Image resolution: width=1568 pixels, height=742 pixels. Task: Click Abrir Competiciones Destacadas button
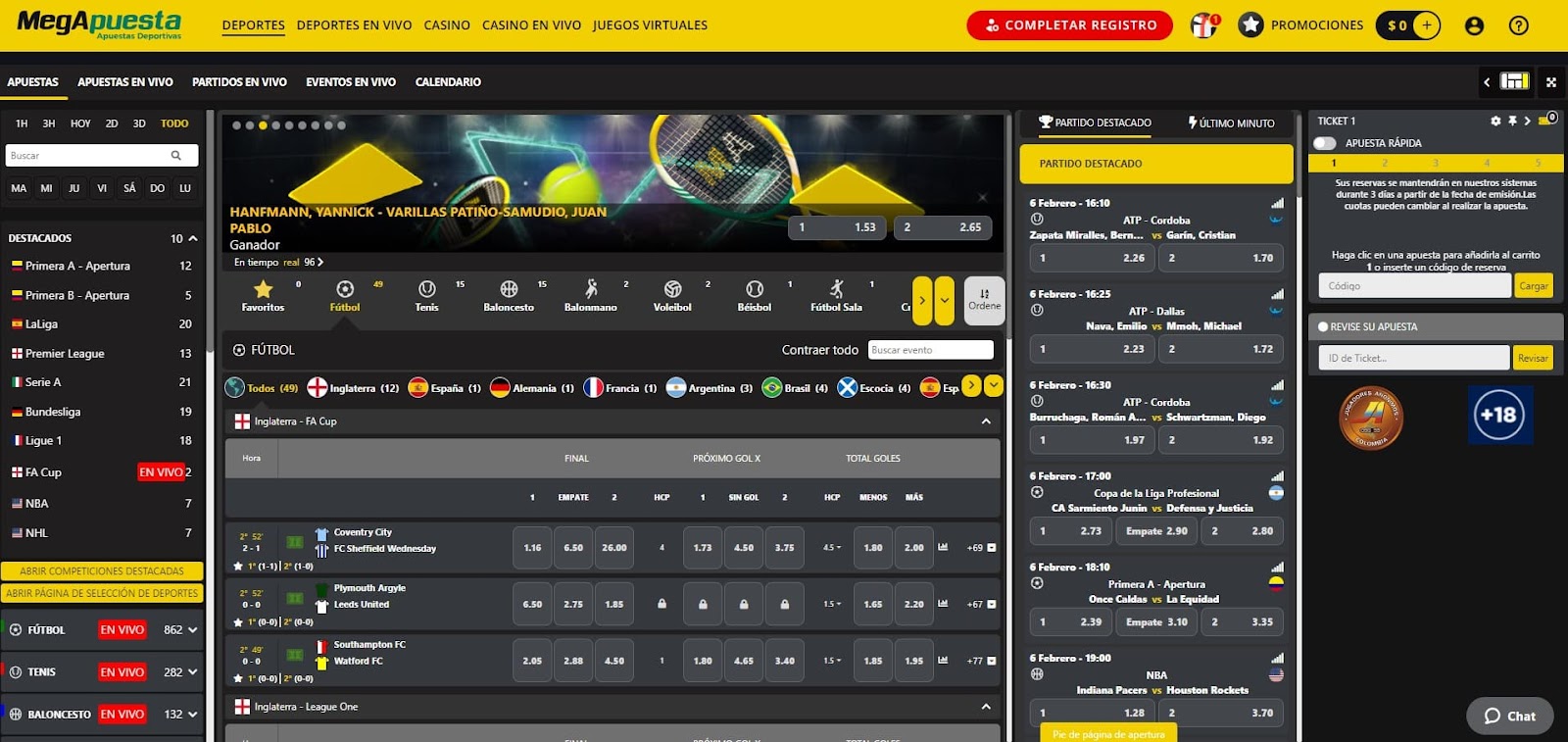point(102,570)
